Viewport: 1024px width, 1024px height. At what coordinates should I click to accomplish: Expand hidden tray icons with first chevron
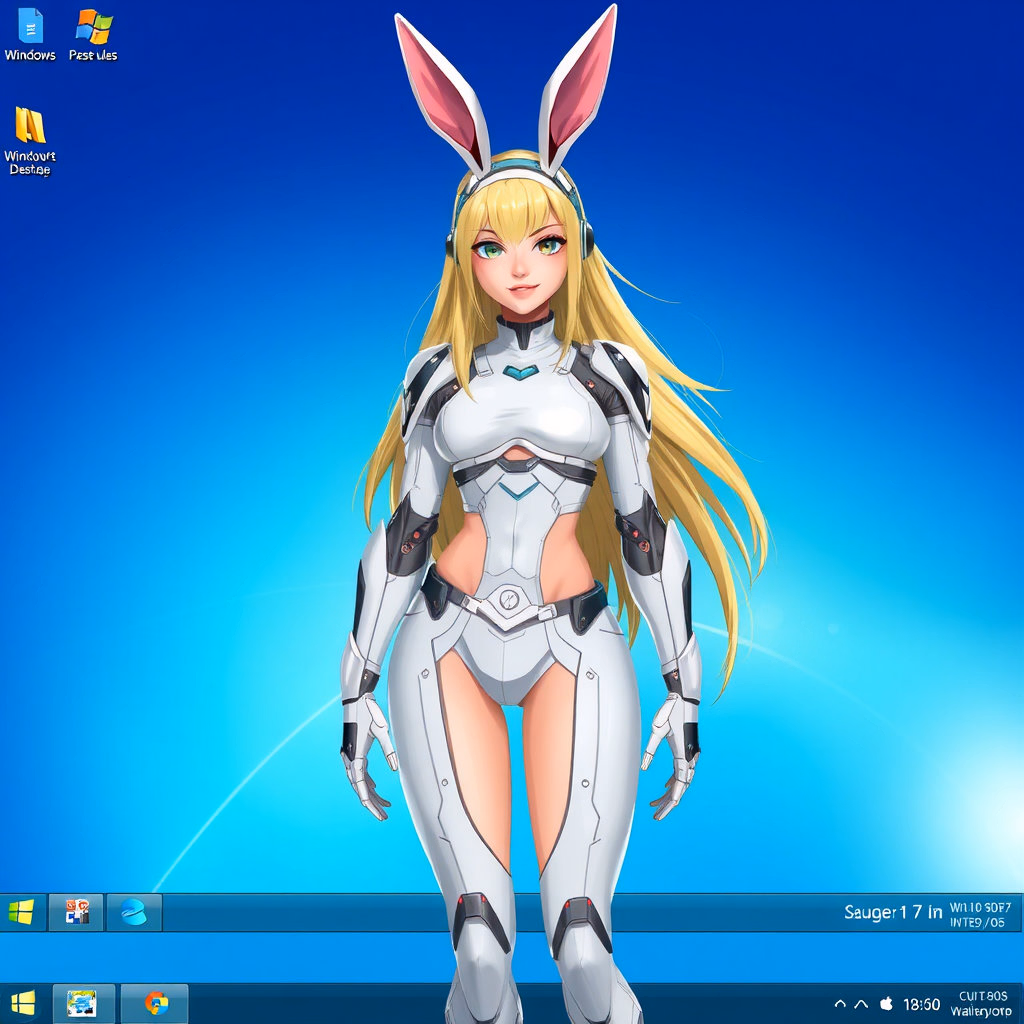[840, 1004]
